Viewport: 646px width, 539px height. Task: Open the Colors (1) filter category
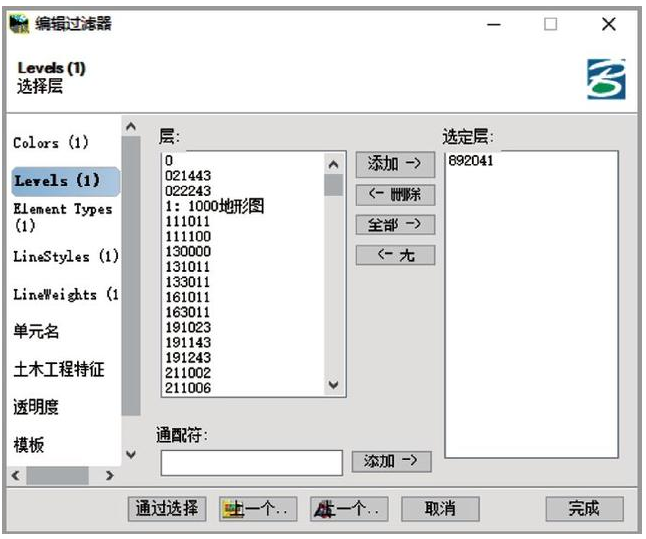(x=51, y=143)
